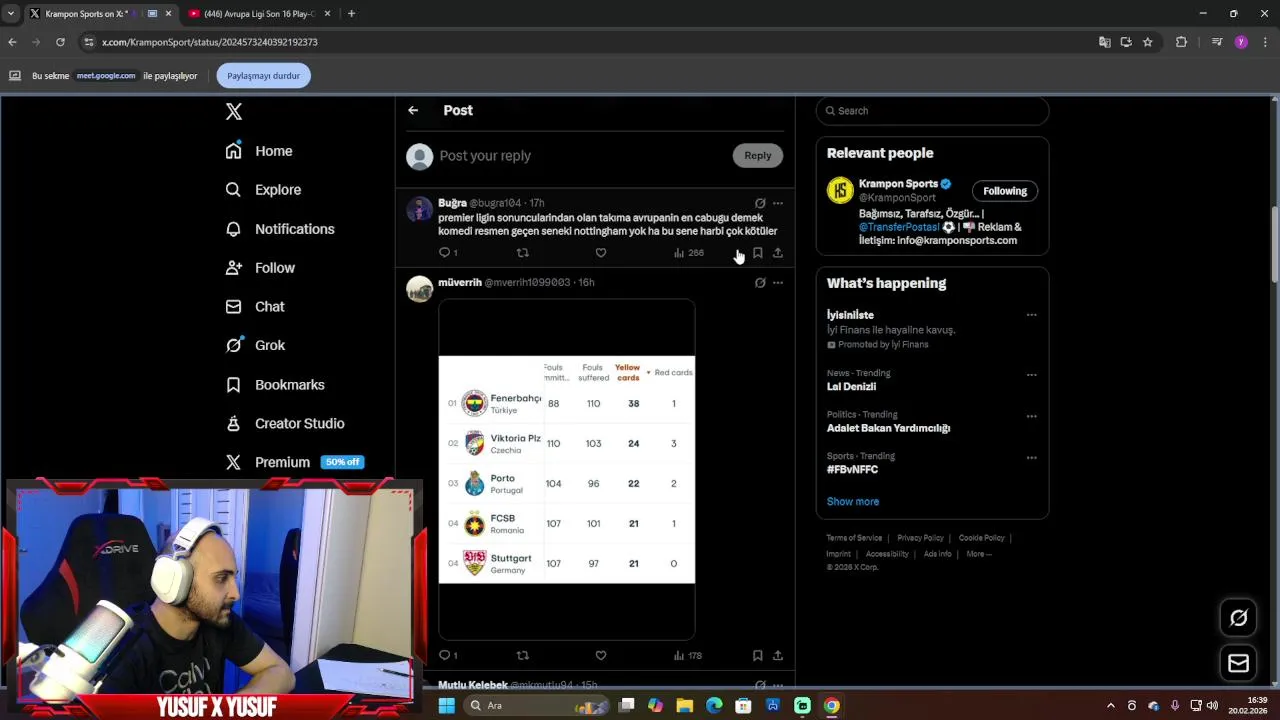Open Buğra's profile avatar

420,209
